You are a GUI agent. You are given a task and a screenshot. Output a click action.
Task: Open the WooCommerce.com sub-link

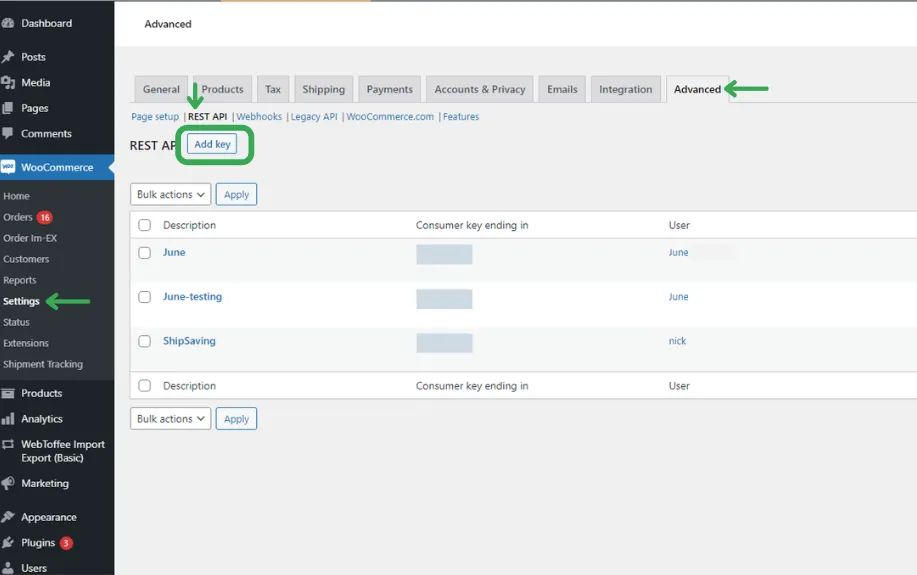pos(390,116)
